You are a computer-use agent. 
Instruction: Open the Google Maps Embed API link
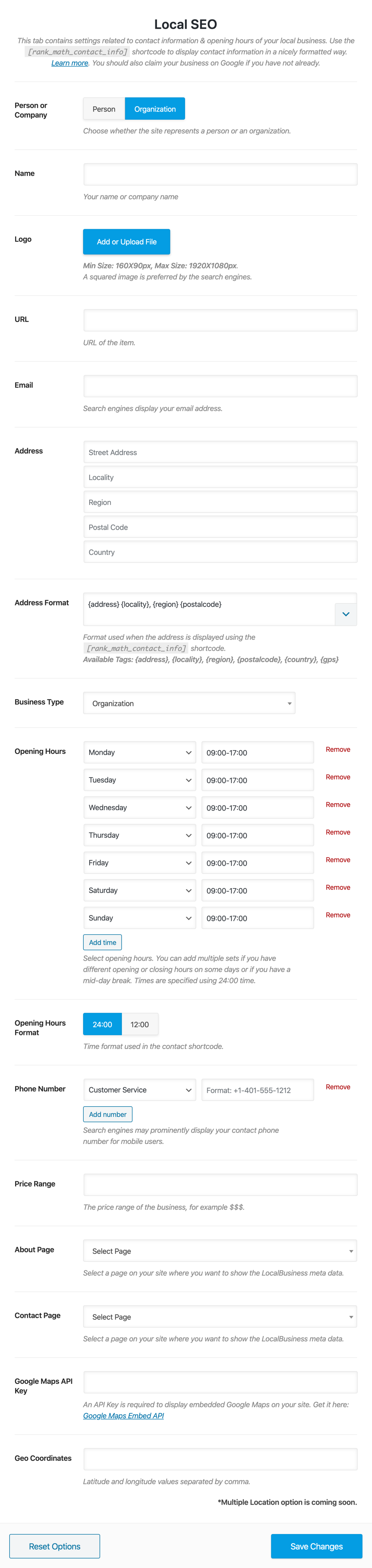point(123,1416)
